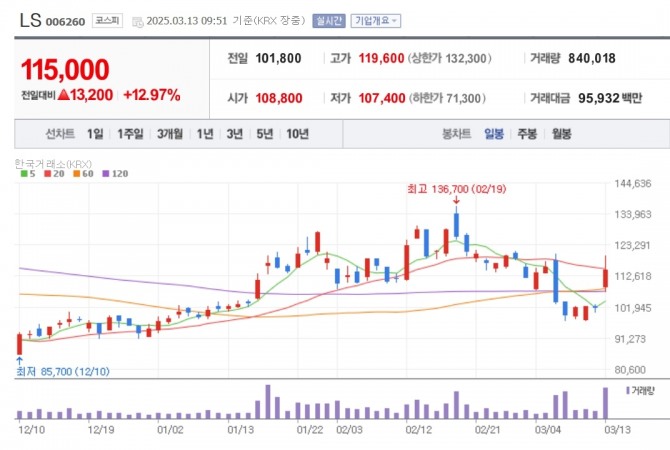The width and height of the screenshot is (670, 450).
Task: Click the 01/13 date axis label
Action: tap(240, 429)
